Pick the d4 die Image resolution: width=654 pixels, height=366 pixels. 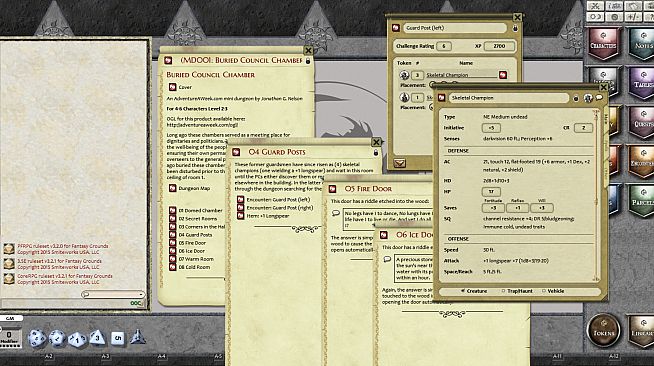coord(137,337)
